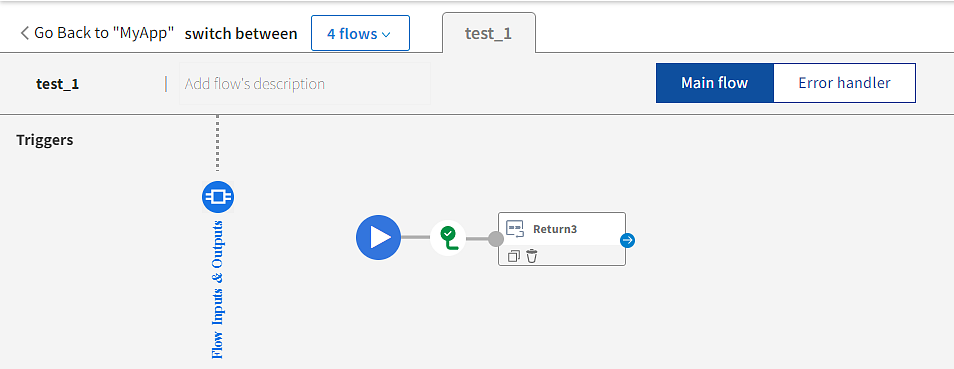The image size is (954, 369).
Task: Click the Return3 activity type icon
Action: pos(515,229)
